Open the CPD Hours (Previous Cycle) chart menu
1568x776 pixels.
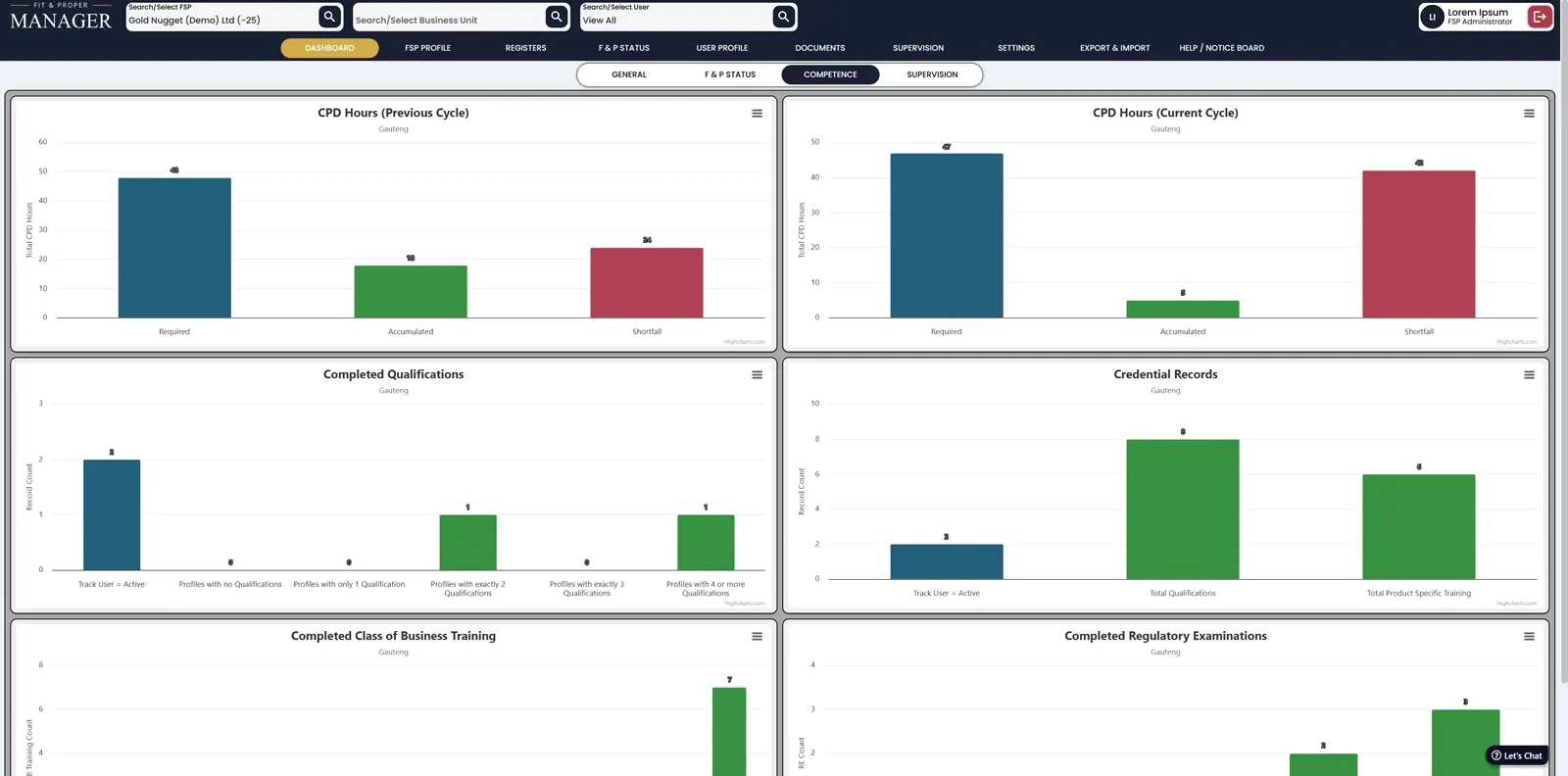click(x=757, y=114)
